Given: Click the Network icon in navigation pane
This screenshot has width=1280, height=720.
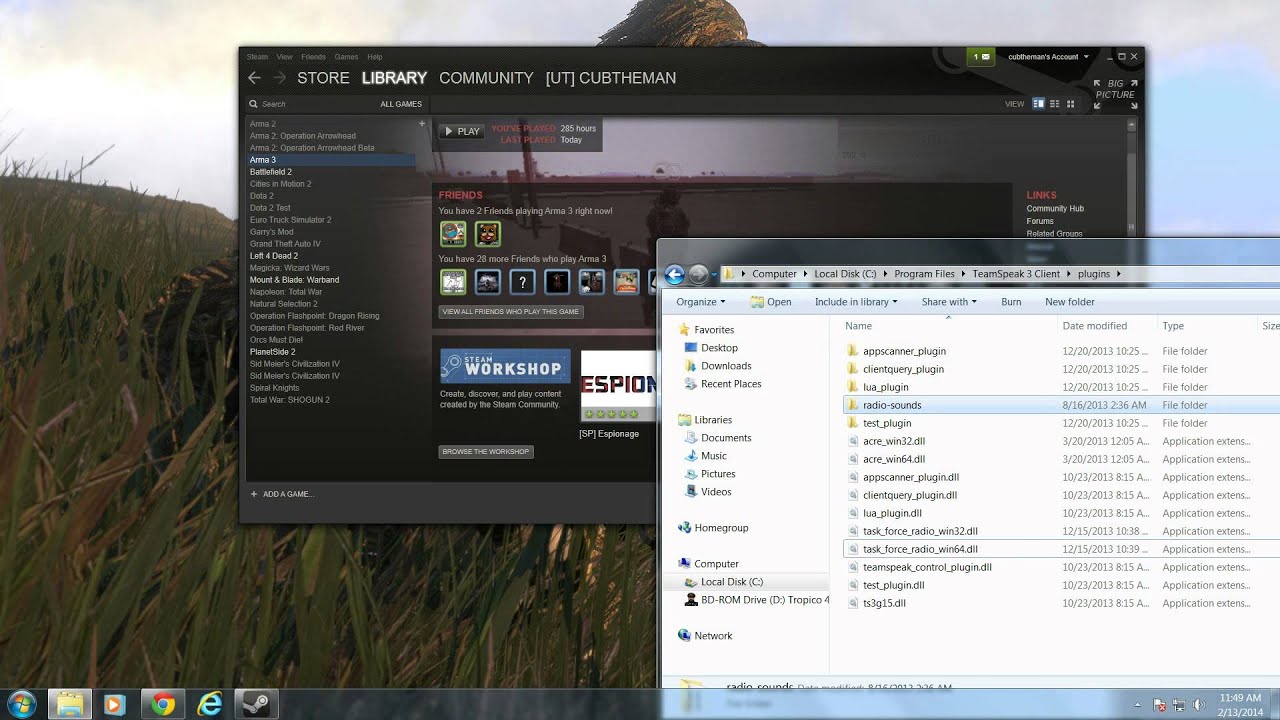Looking at the screenshot, I should click(x=684, y=636).
